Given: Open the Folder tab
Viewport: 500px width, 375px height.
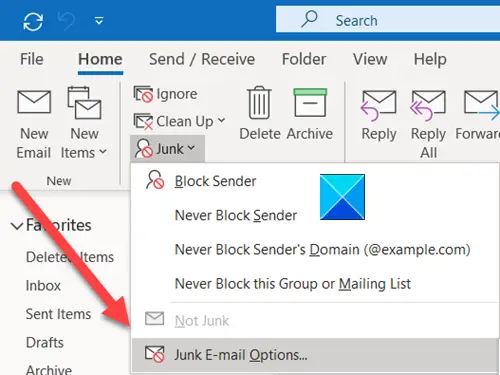Looking at the screenshot, I should click(304, 59).
